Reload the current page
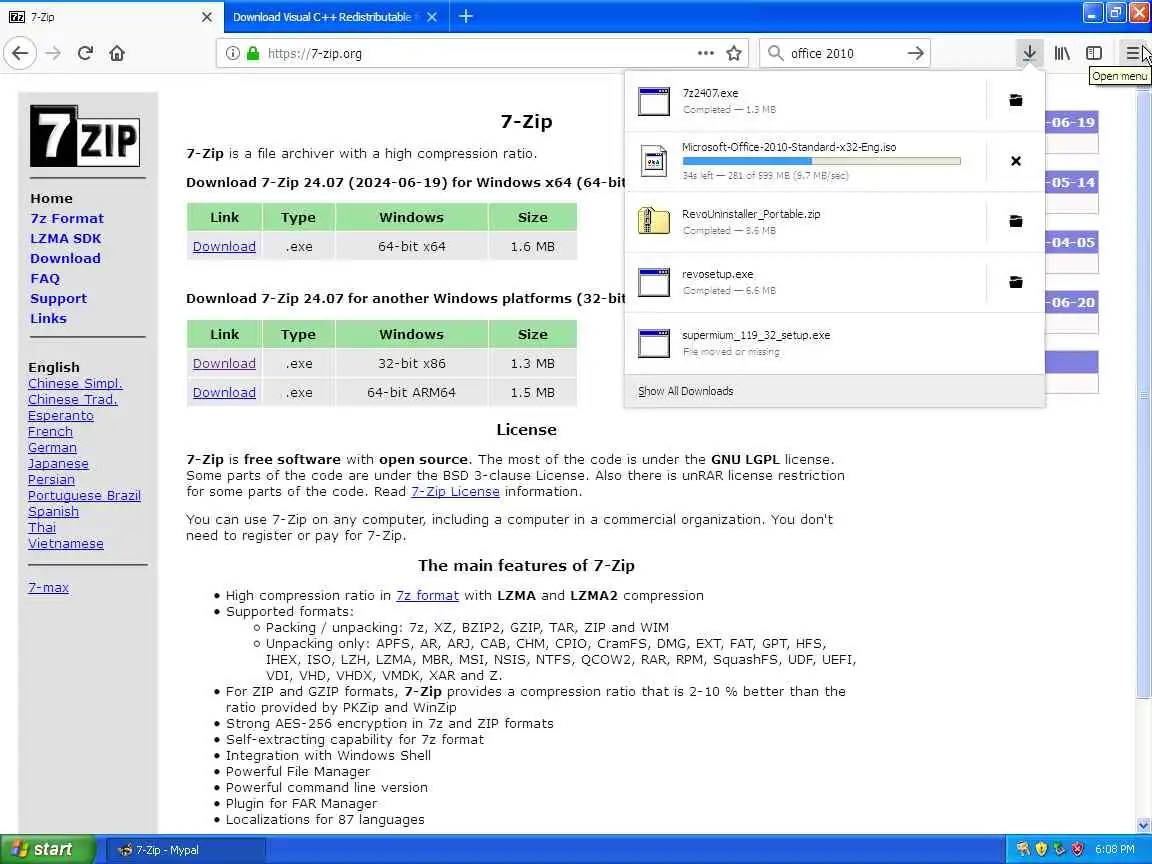Image resolution: width=1152 pixels, height=864 pixels. click(x=85, y=53)
